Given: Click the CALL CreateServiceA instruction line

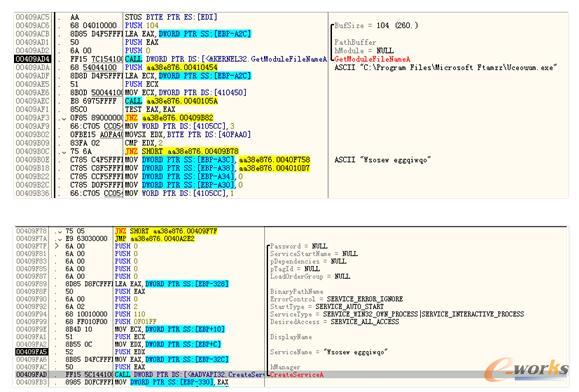Looking at the screenshot, I should [189, 374].
